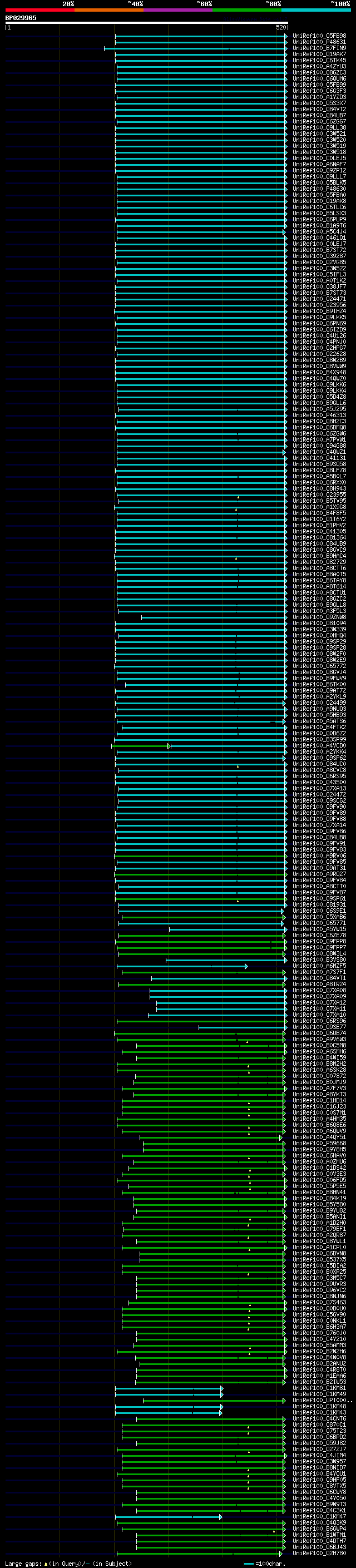Open hit UniRef100_Q5FB98
This screenshot has height=1568, width=356.
[319, 36]
